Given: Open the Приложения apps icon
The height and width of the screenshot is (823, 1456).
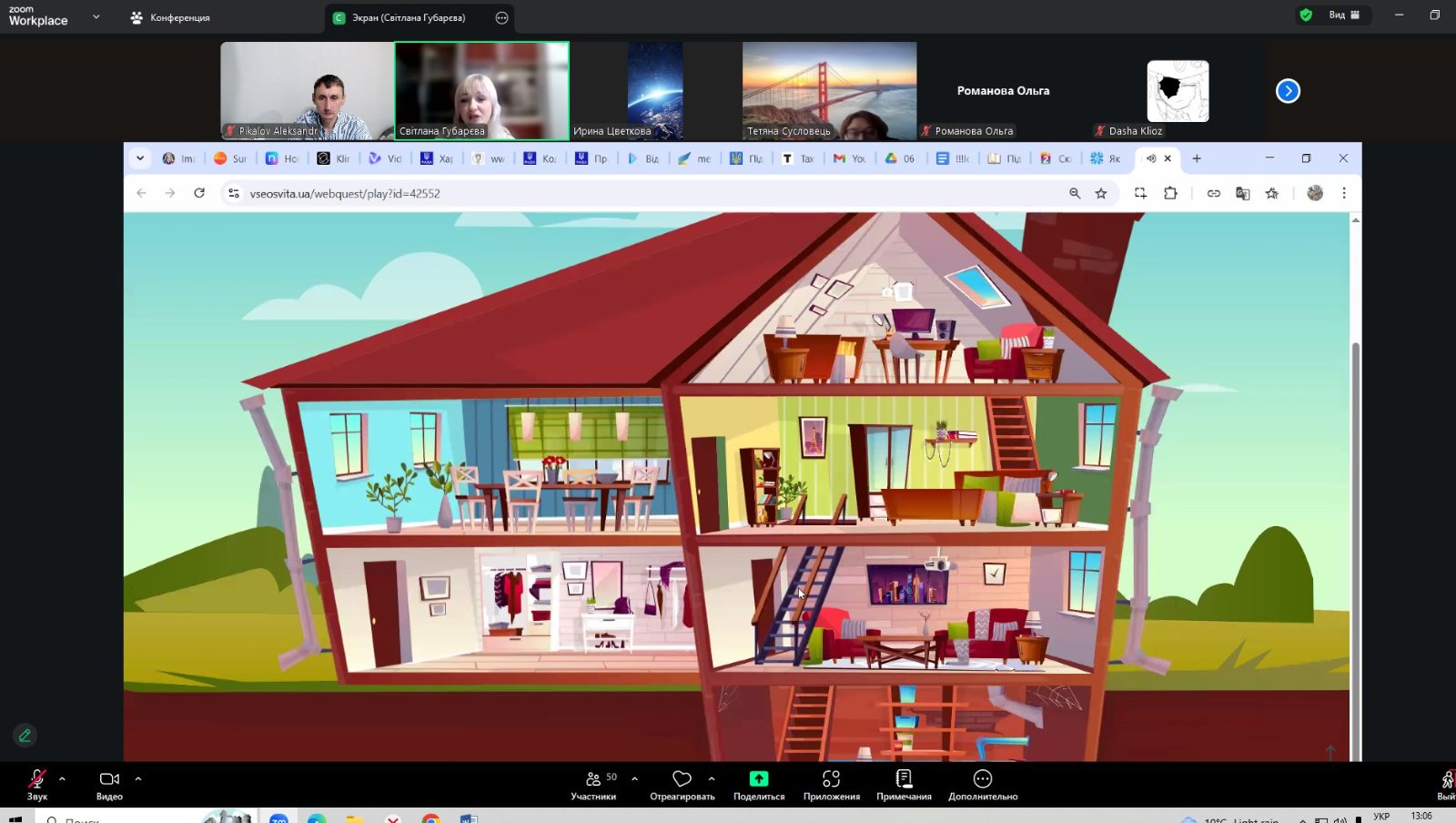Looking at the screenshot, I should coord(831,779).
